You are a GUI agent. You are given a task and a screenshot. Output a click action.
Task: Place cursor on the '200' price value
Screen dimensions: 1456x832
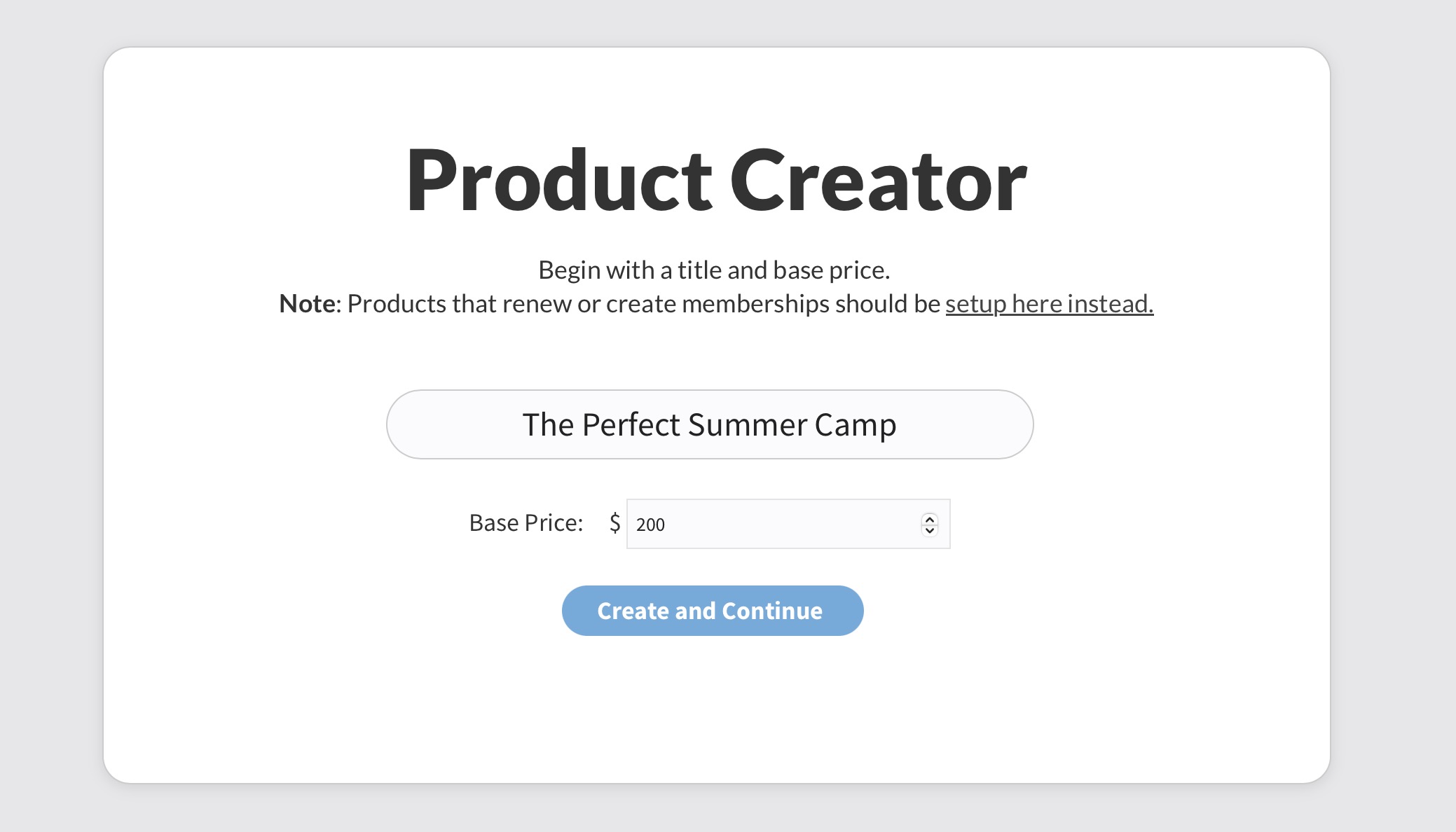[x=650, y=525]
